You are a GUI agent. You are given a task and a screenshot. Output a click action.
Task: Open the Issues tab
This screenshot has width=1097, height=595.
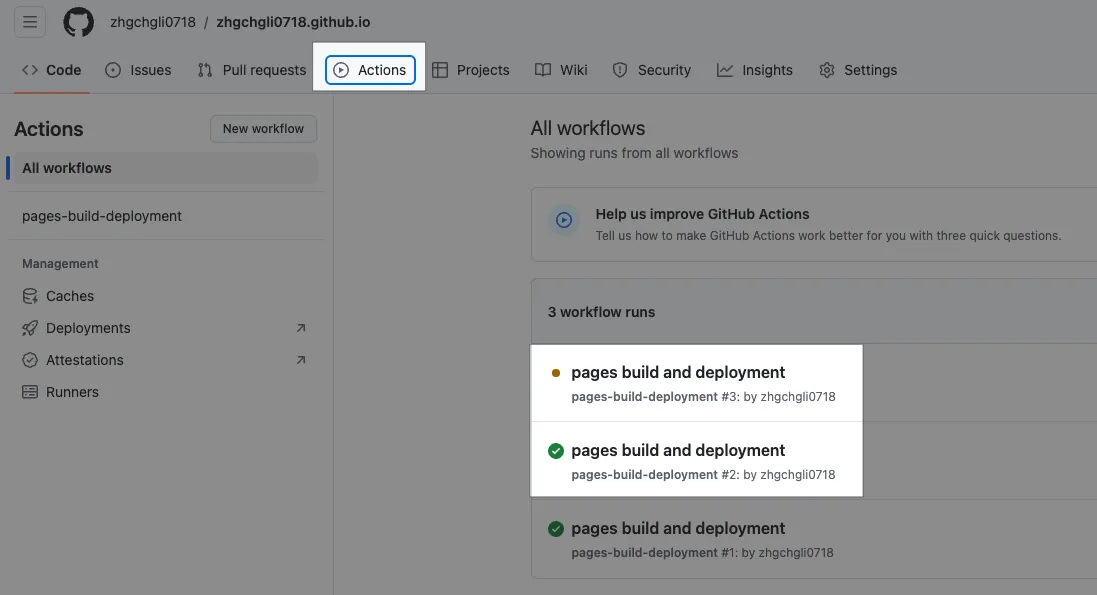[x=139, y=70]
